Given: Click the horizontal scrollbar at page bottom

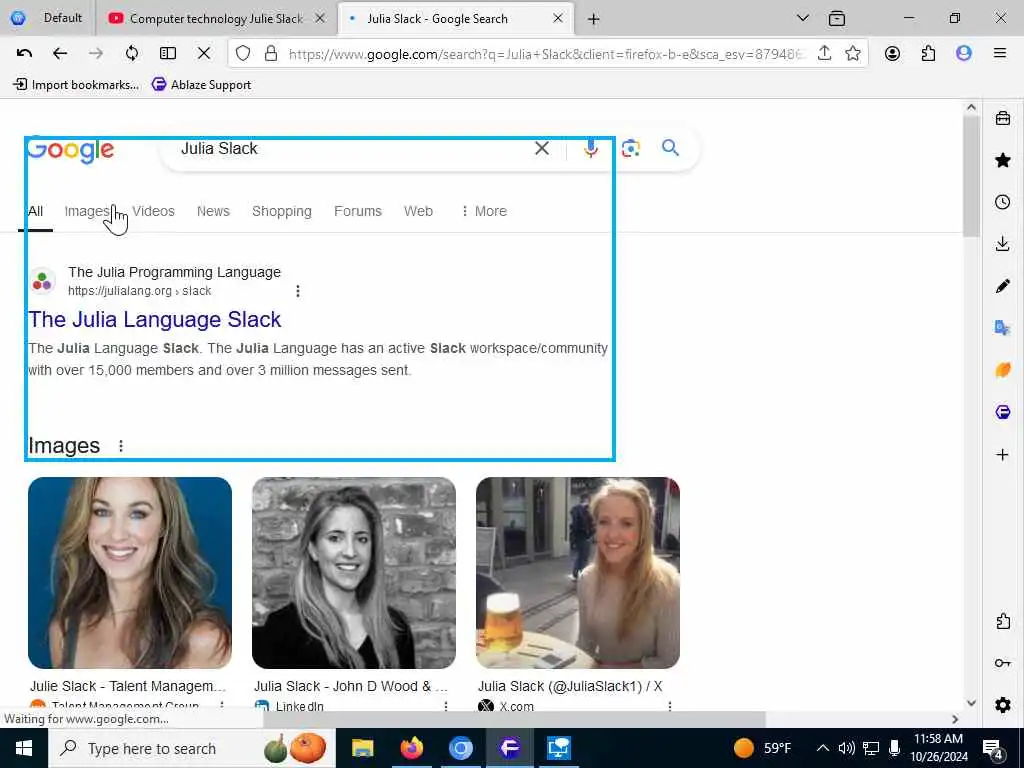Looking at the screenshot, I should pyautogui.click(x=514, y=719).
